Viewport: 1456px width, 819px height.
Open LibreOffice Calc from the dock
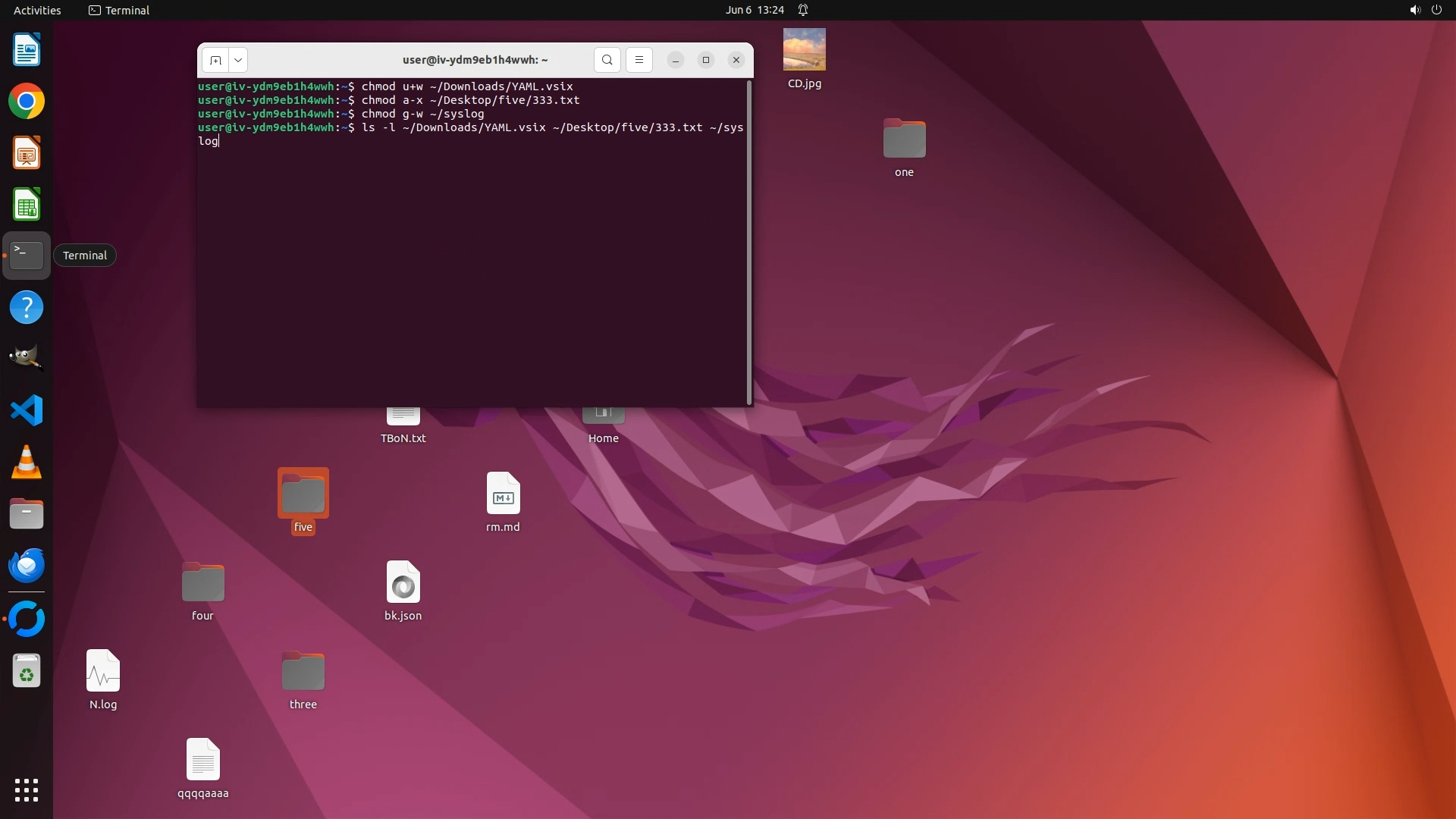tap(27, 205)
